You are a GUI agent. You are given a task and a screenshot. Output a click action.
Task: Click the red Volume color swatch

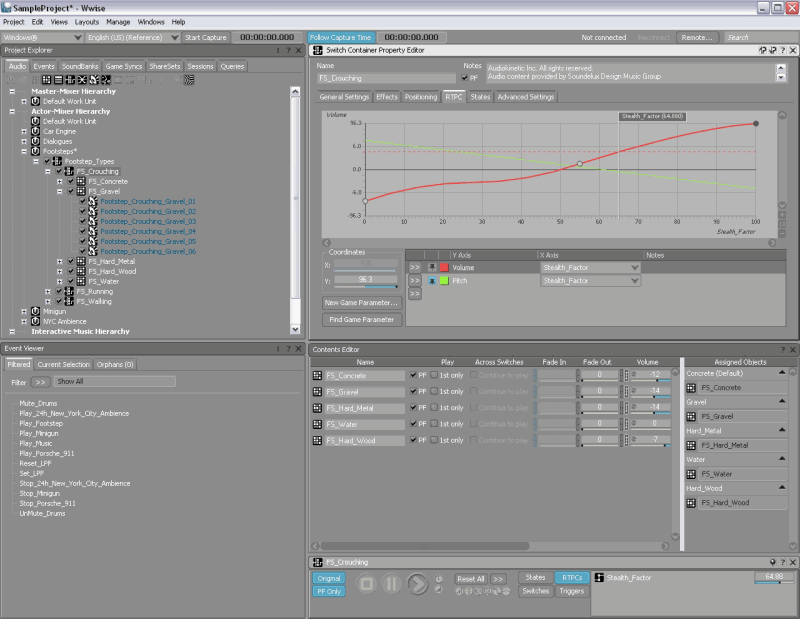click(x=444, y=267)
